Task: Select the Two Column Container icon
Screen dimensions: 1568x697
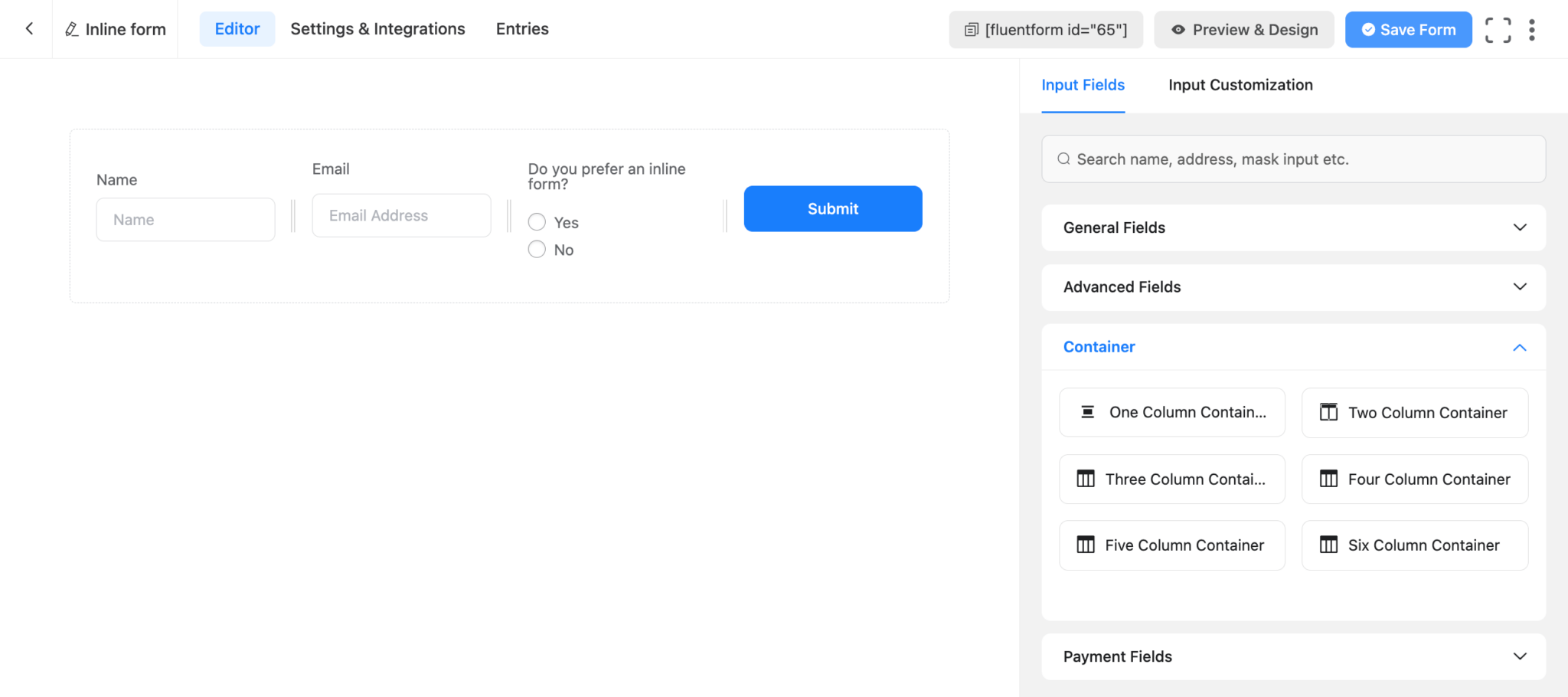Action: pyautogui.click(x=1330, y=411)
